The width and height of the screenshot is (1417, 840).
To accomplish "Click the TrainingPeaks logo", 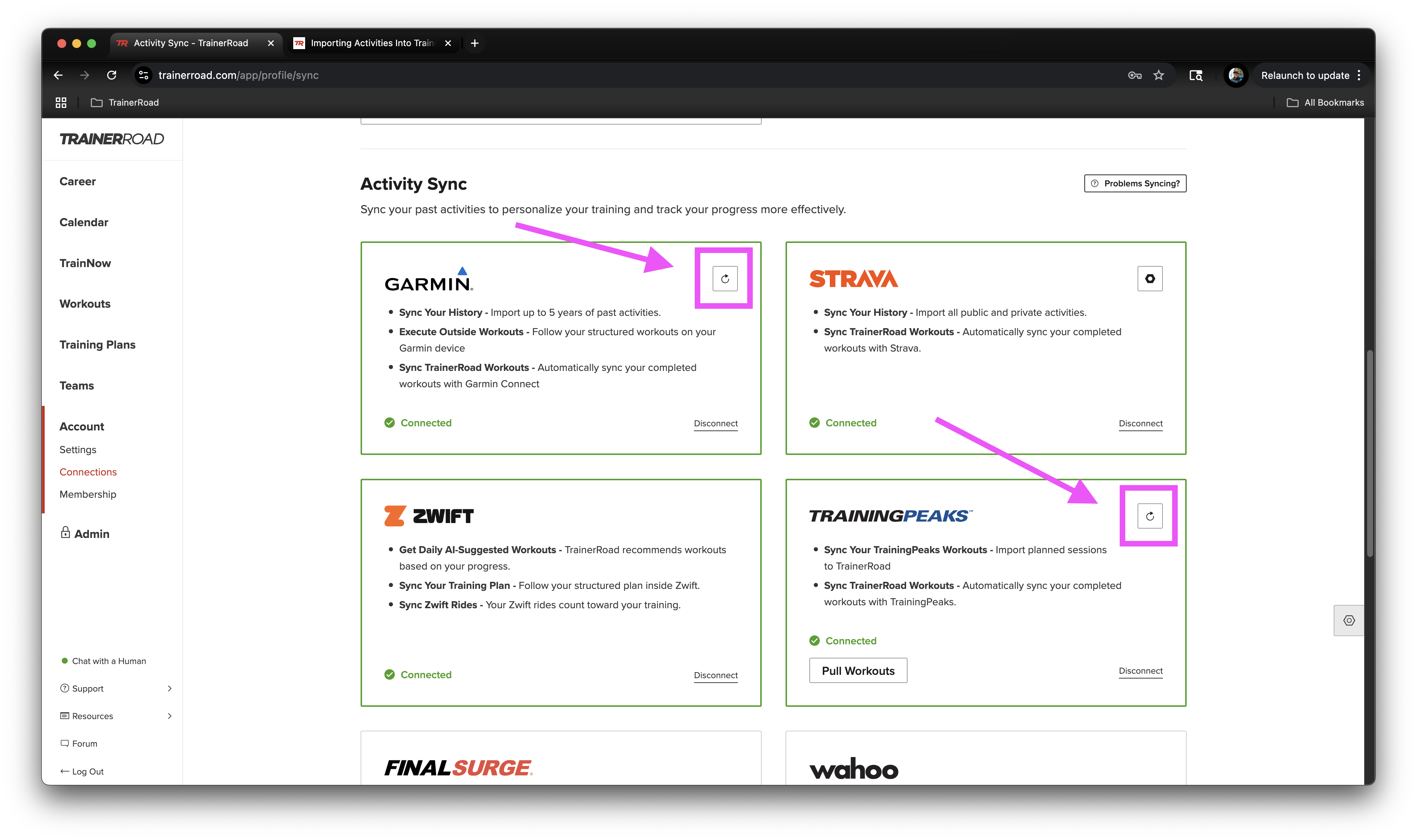I will point(890,516).
